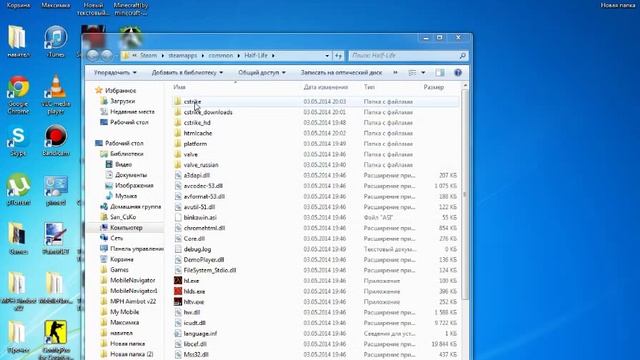640x360 pixels.
Task: Go to steamapps in the address path
Action: pyautogui.click(x=182, y=56)
